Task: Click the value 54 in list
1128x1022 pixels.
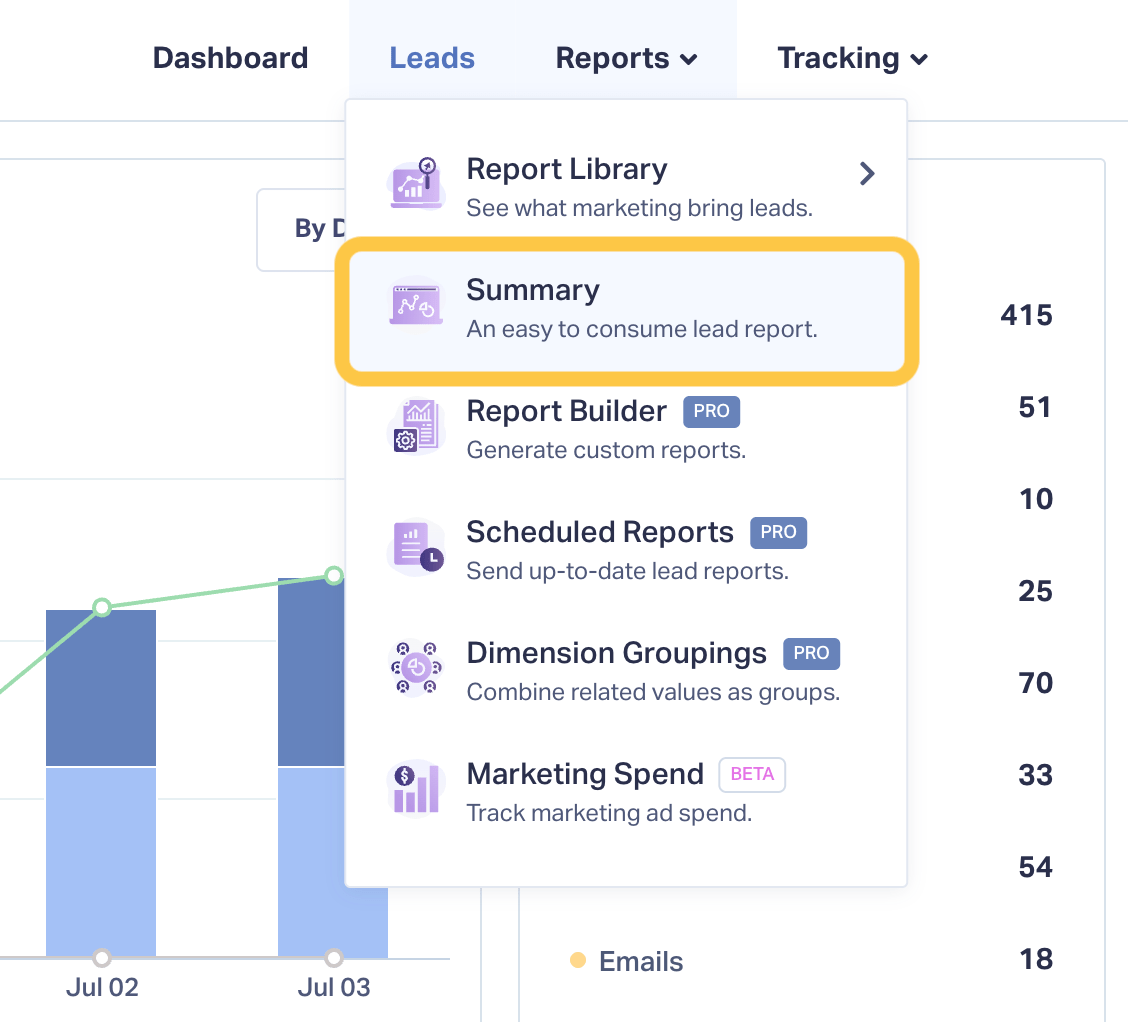Action: [x=1035, y=867]
